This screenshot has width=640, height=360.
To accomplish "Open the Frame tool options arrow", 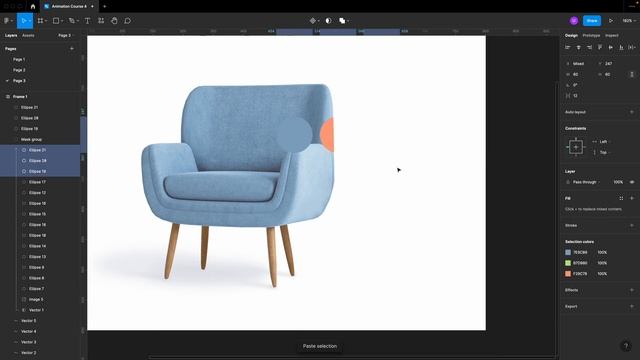I will click(x=46, y=21).
